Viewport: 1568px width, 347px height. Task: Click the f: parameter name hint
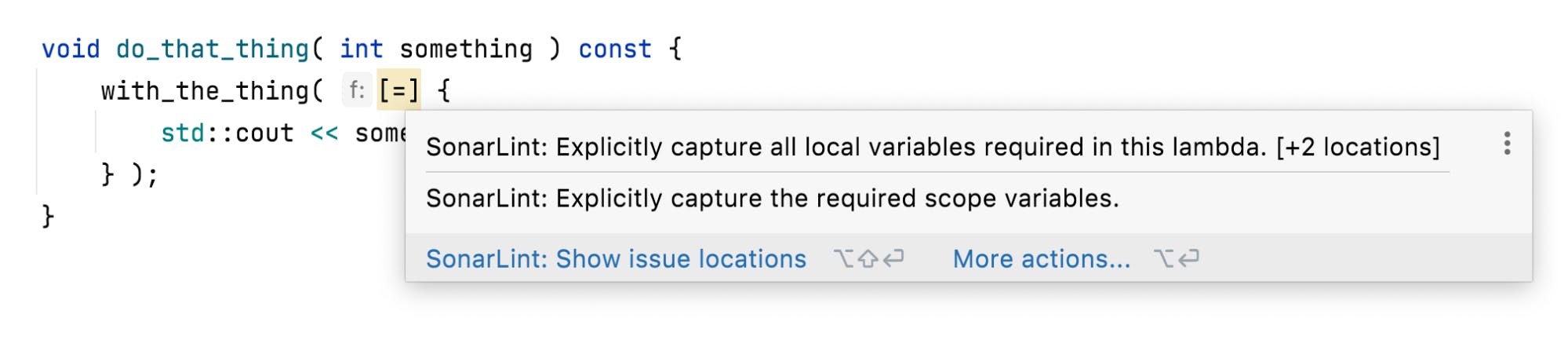click(x=357, y=91)
